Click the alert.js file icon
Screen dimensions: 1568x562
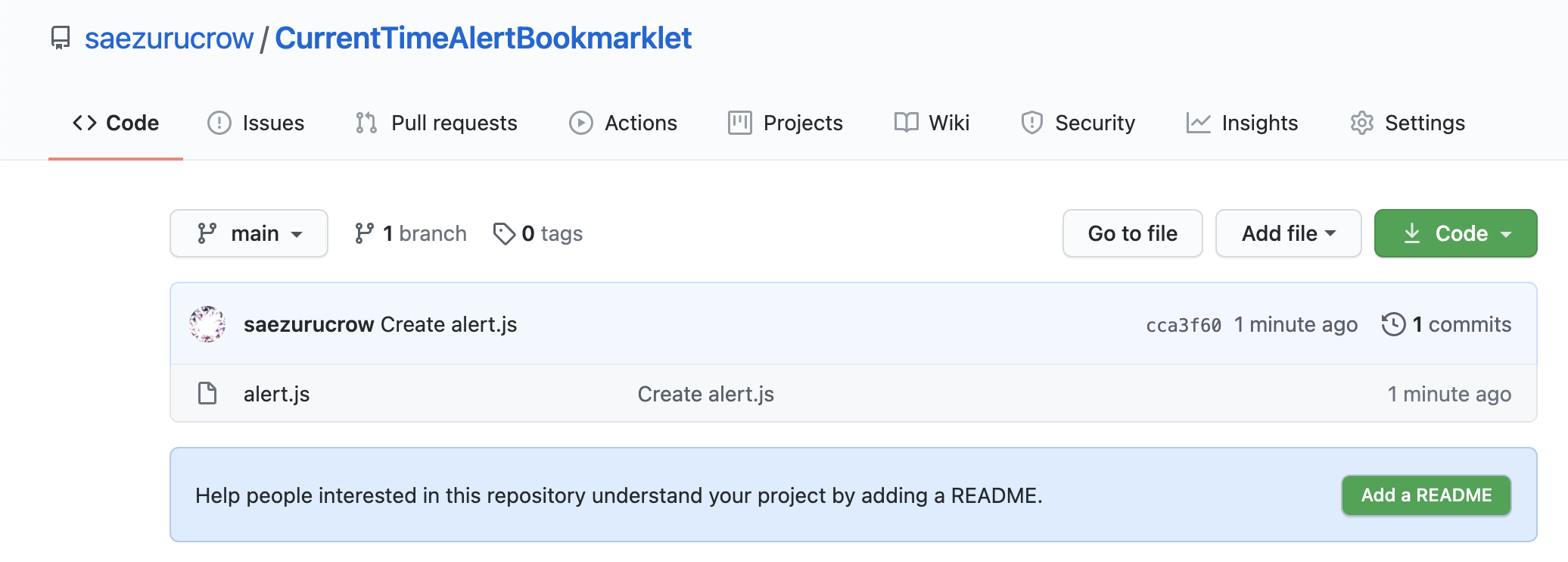coord(207,394)
